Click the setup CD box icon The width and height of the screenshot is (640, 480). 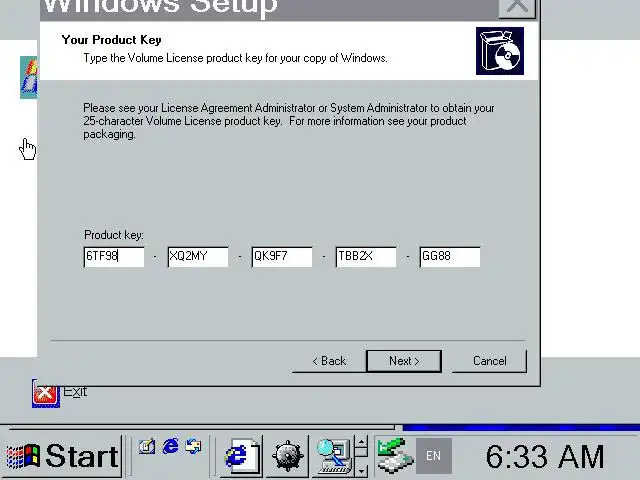tap(500, 51)
